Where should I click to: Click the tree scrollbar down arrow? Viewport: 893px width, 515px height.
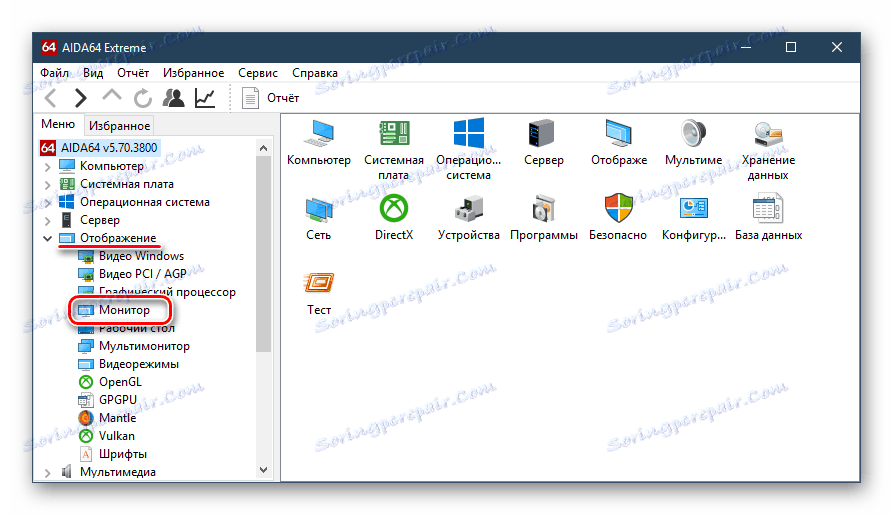(263, 470)
